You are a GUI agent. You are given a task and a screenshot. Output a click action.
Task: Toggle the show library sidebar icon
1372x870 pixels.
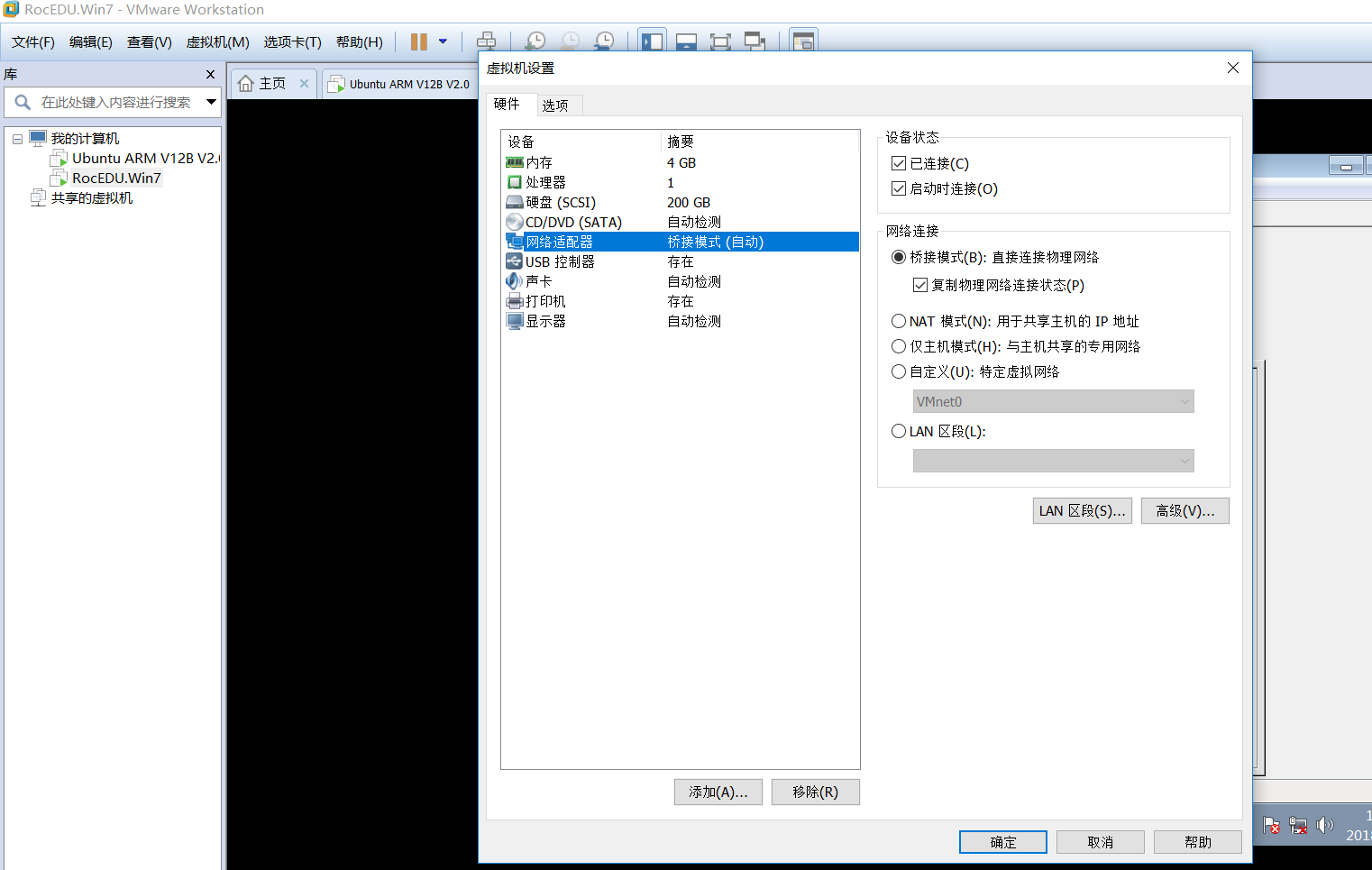point(652,41)
